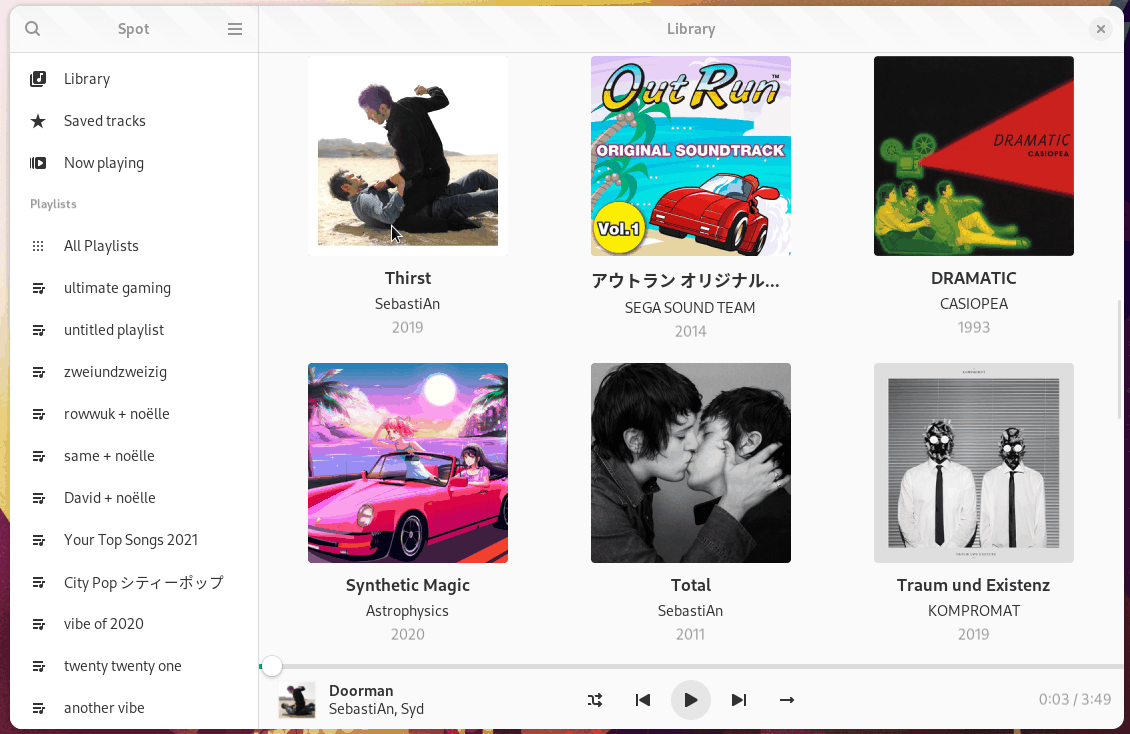Click playlist icon beside ultimate gaming
The image size is (1130, 734).
click(x=38, y=288)
